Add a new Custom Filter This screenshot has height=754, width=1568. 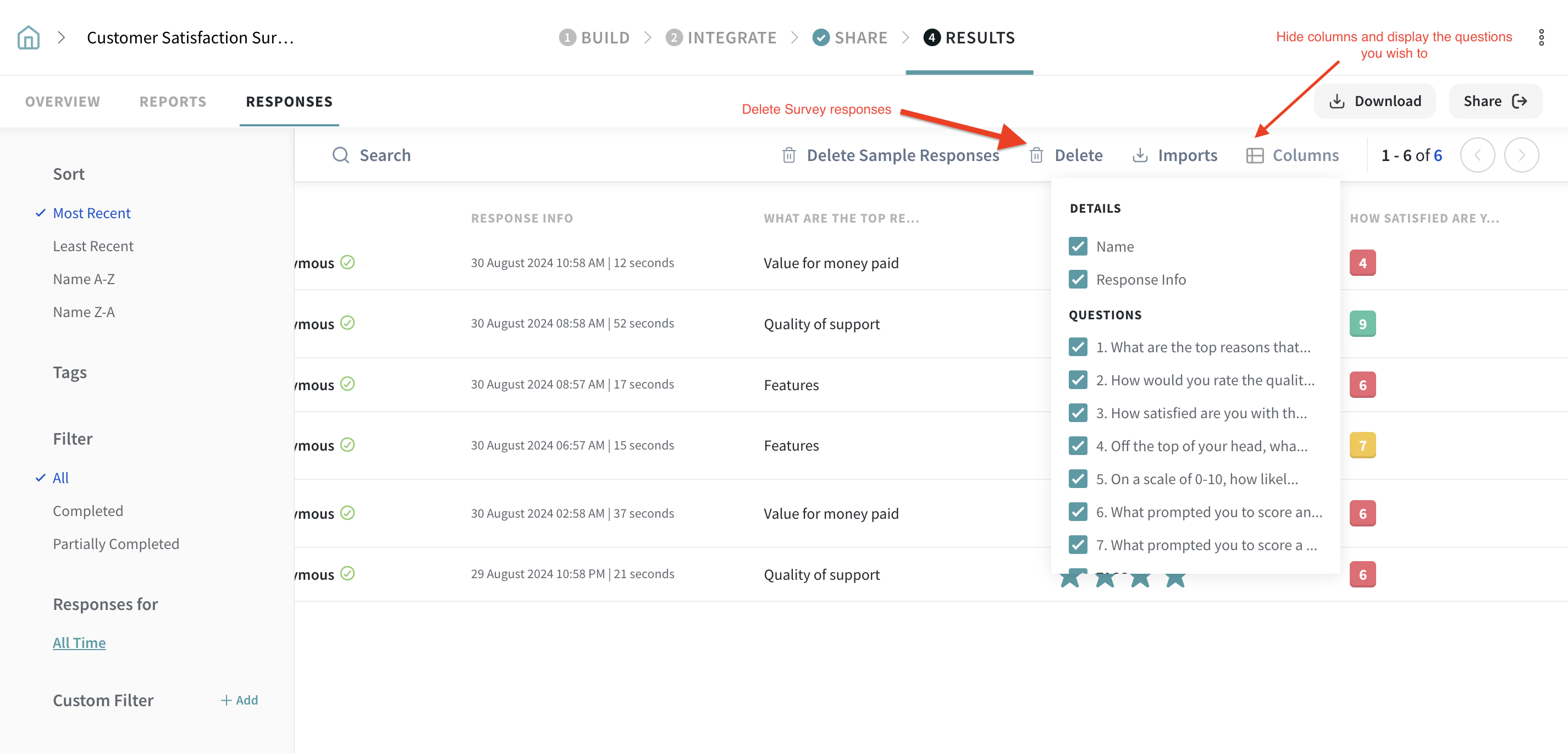[x=239, y=700]
